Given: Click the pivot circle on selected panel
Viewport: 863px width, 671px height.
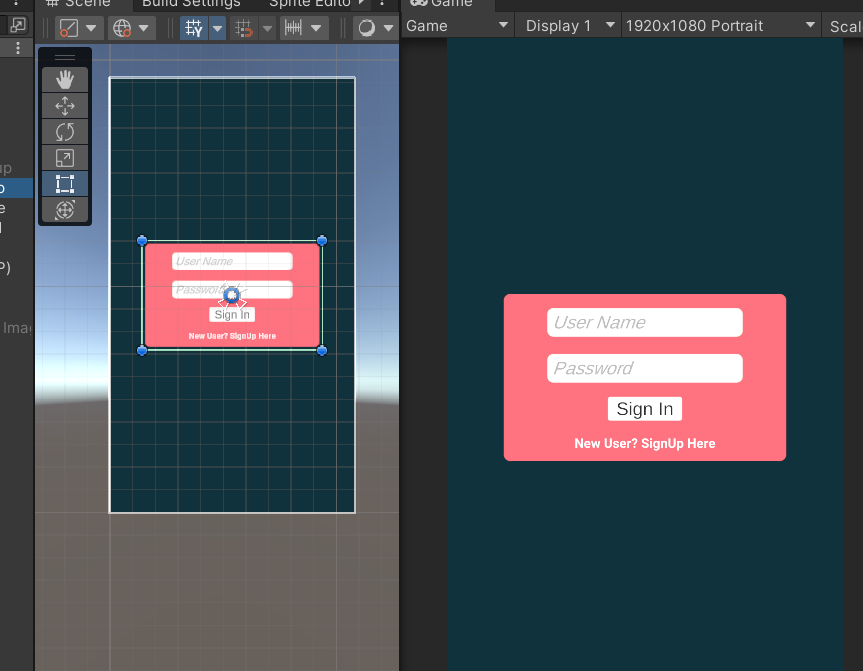Looking at the screenshot, I should pyautogui.click(x=232, y=296).
